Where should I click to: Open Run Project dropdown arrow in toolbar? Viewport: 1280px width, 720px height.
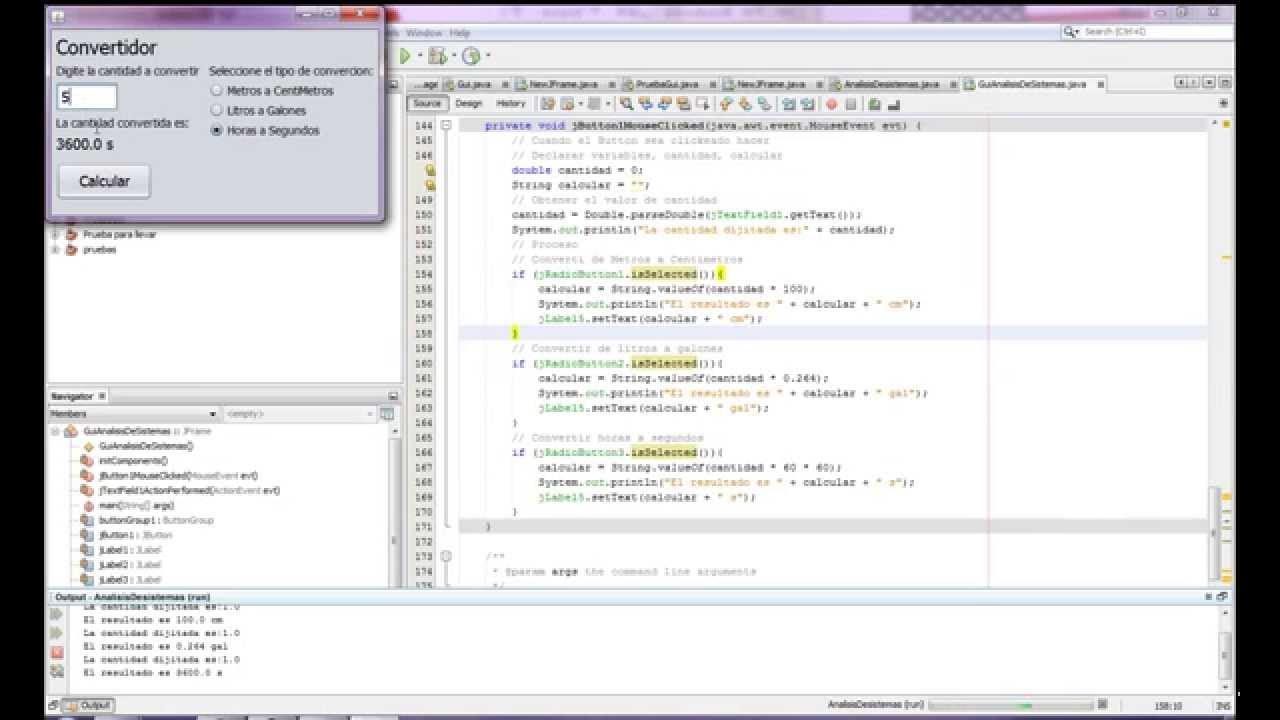click(x=418, y=56)
